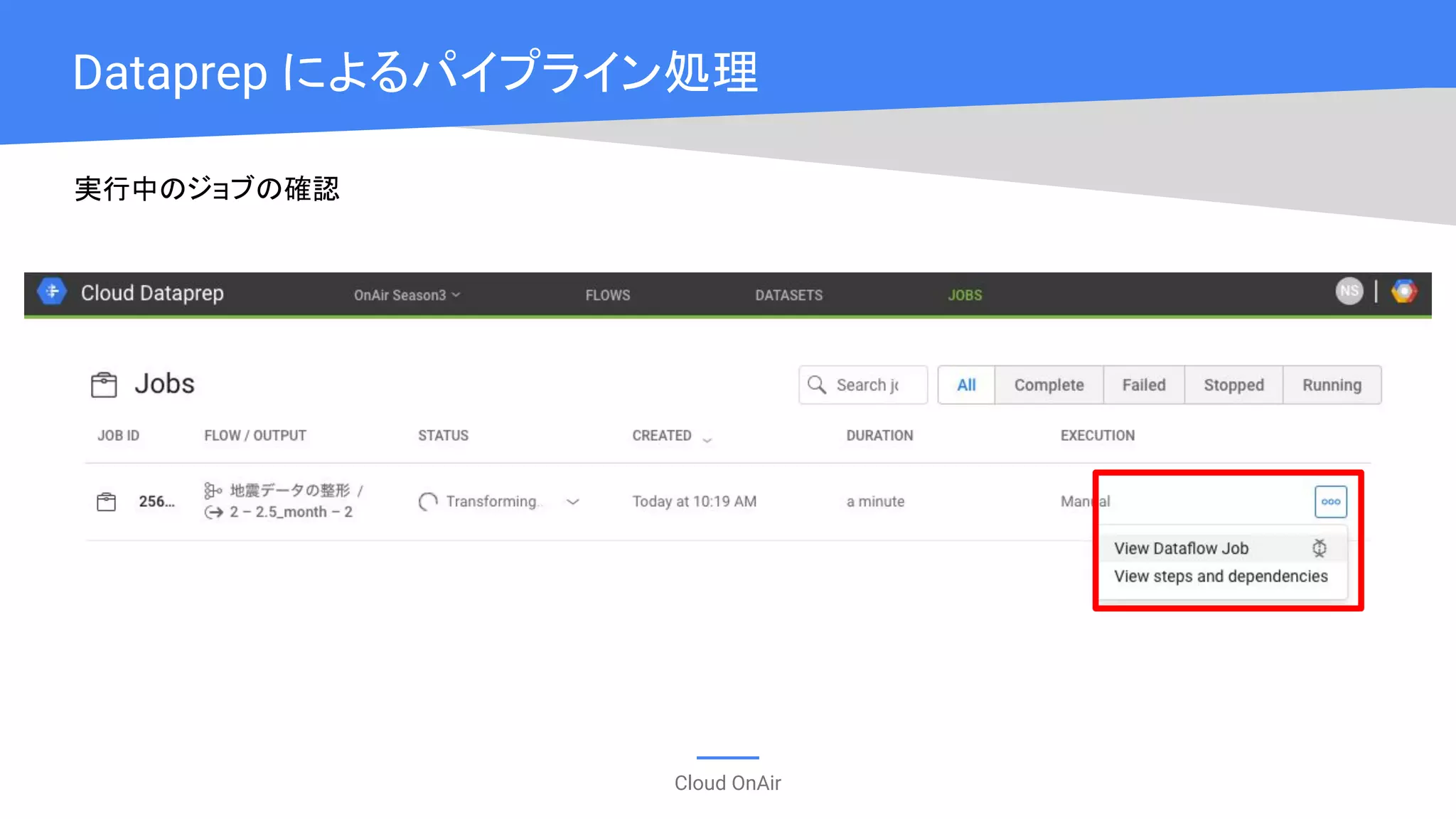Click the Today at 10:19 AM created cell

click(695, 502)
